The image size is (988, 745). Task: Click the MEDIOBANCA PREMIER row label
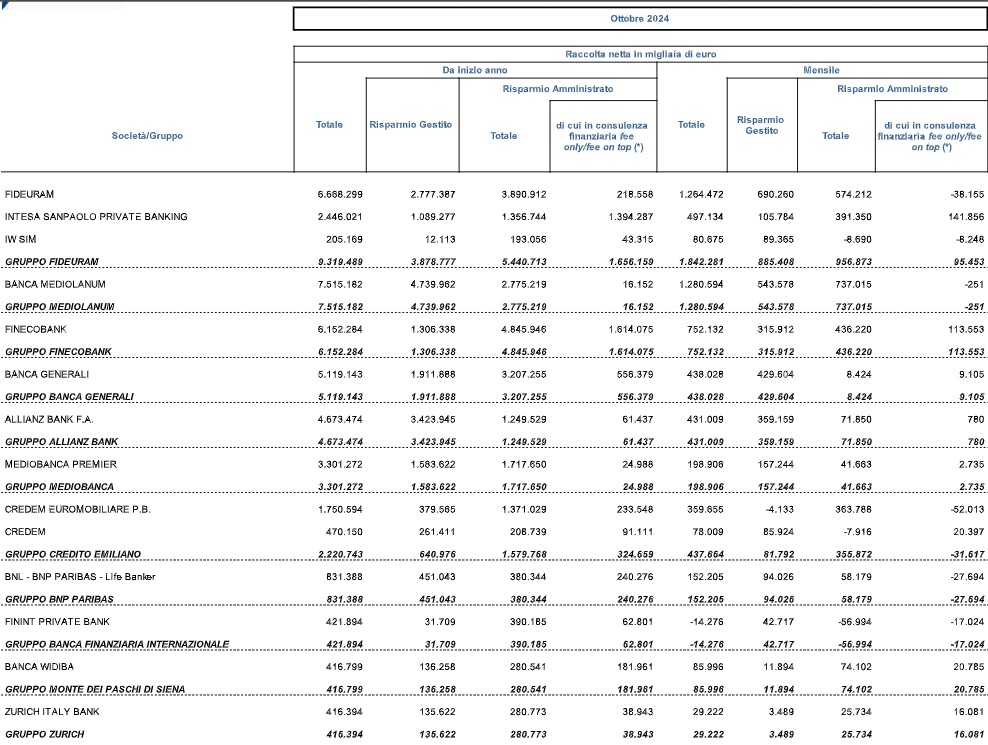[x=60, y=465]
